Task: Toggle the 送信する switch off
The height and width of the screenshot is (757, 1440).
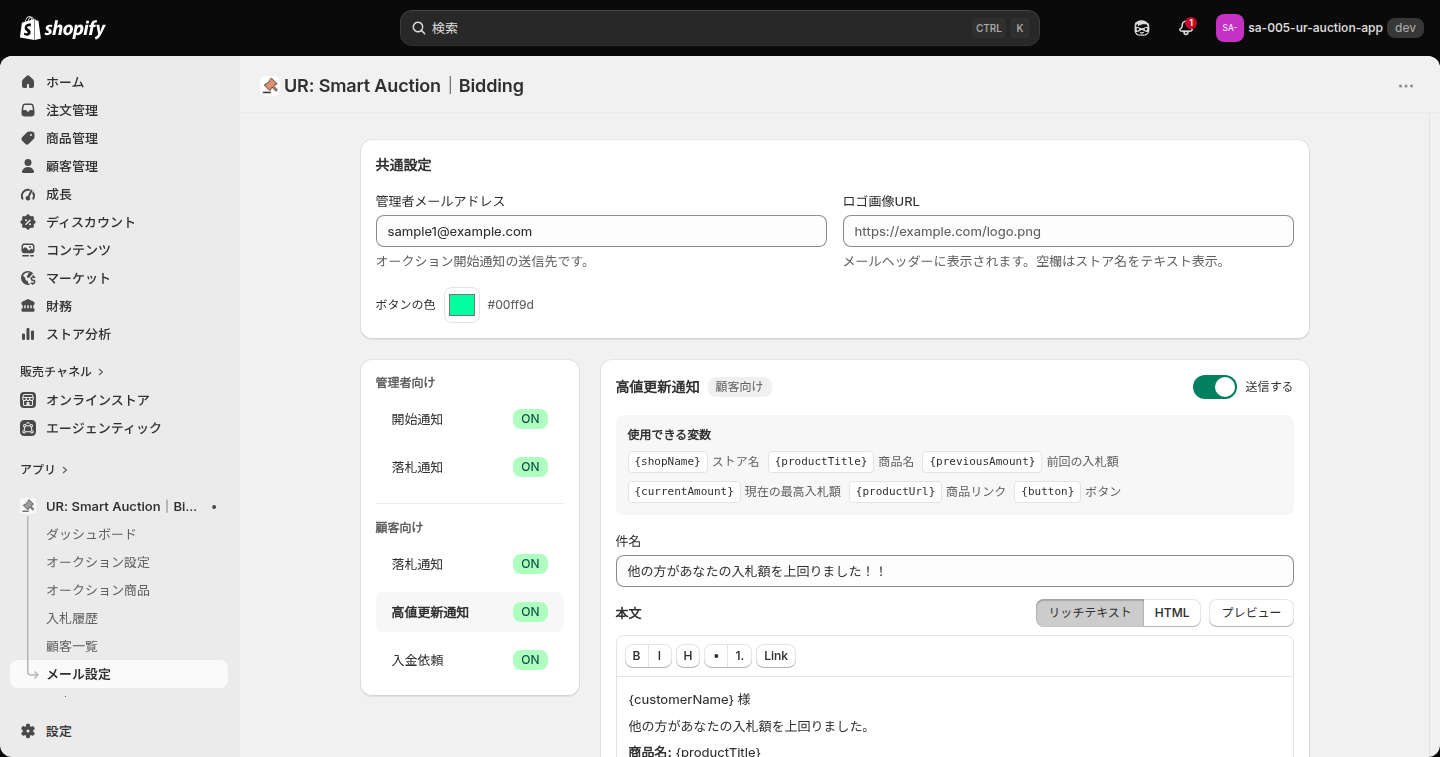Action: pos(1215,387)
